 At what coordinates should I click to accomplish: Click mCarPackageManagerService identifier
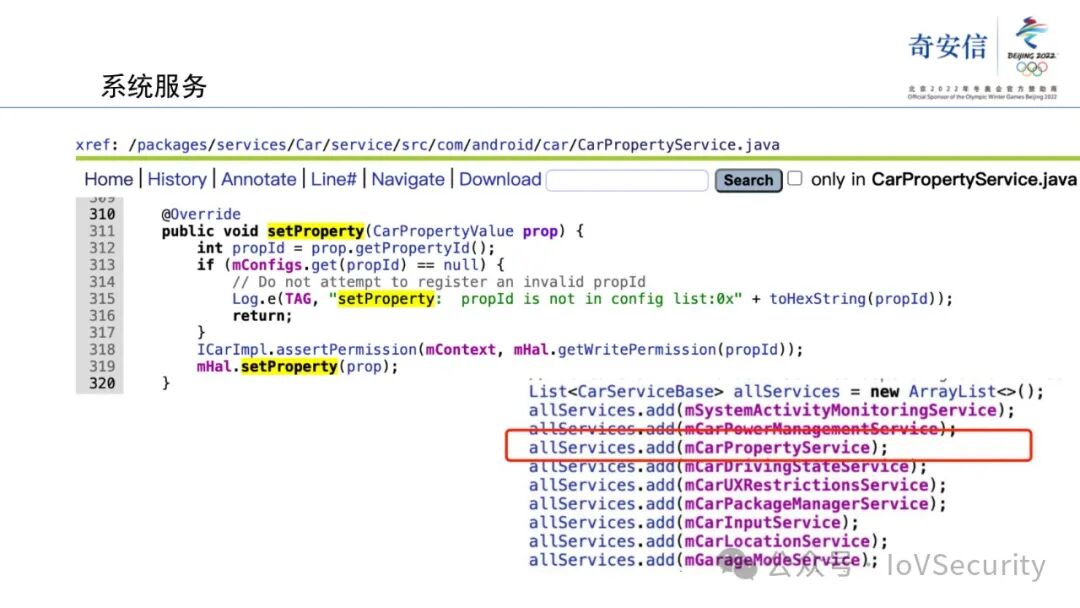click(806, 503)
